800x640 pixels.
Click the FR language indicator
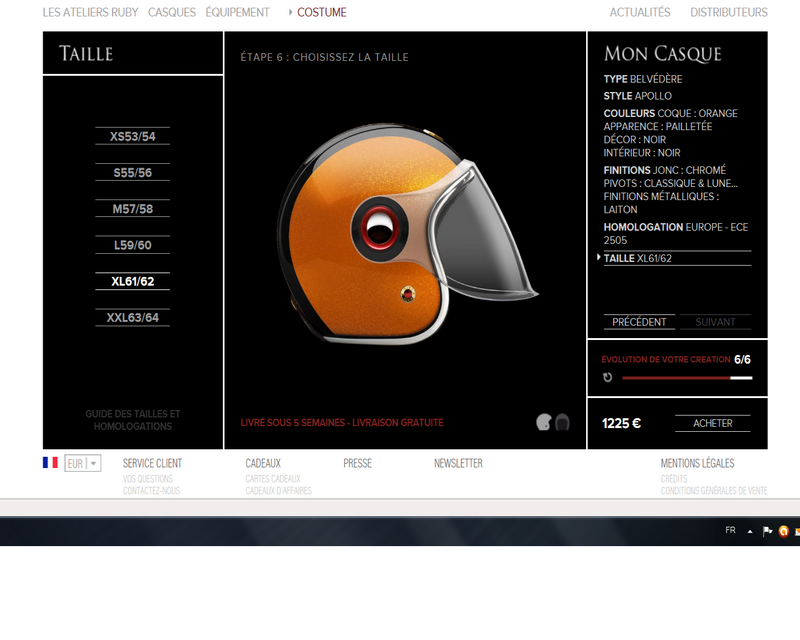(x=731, y=530)
